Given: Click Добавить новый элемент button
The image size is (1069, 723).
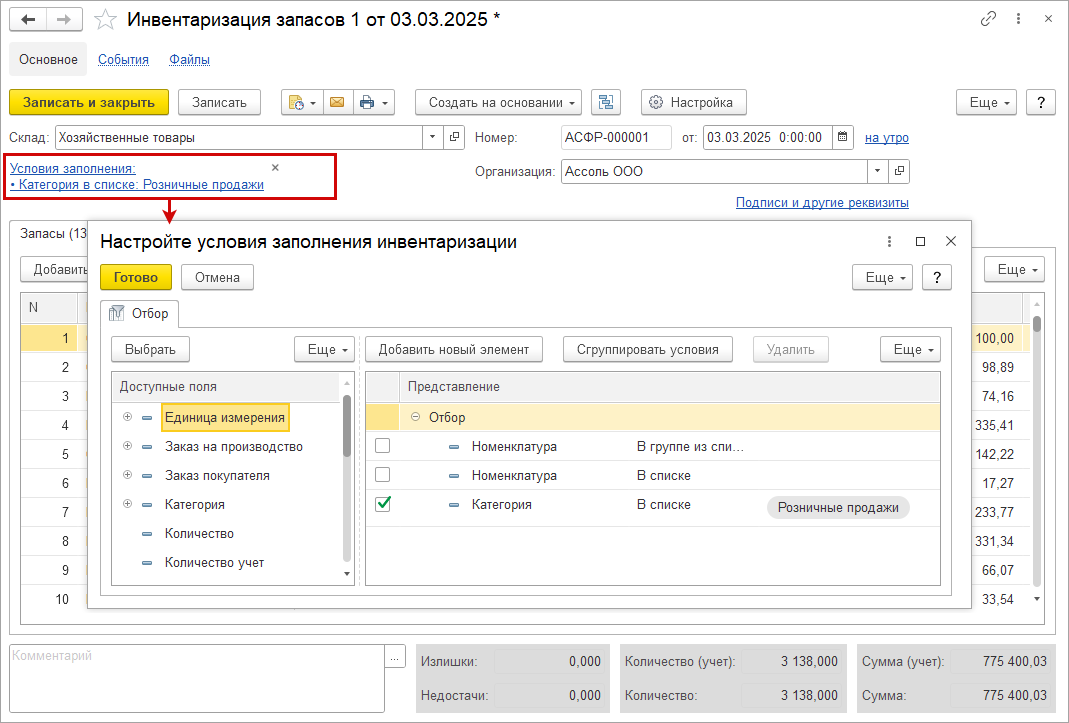Looking at the screenshot, I should click(x=454, y=349).
